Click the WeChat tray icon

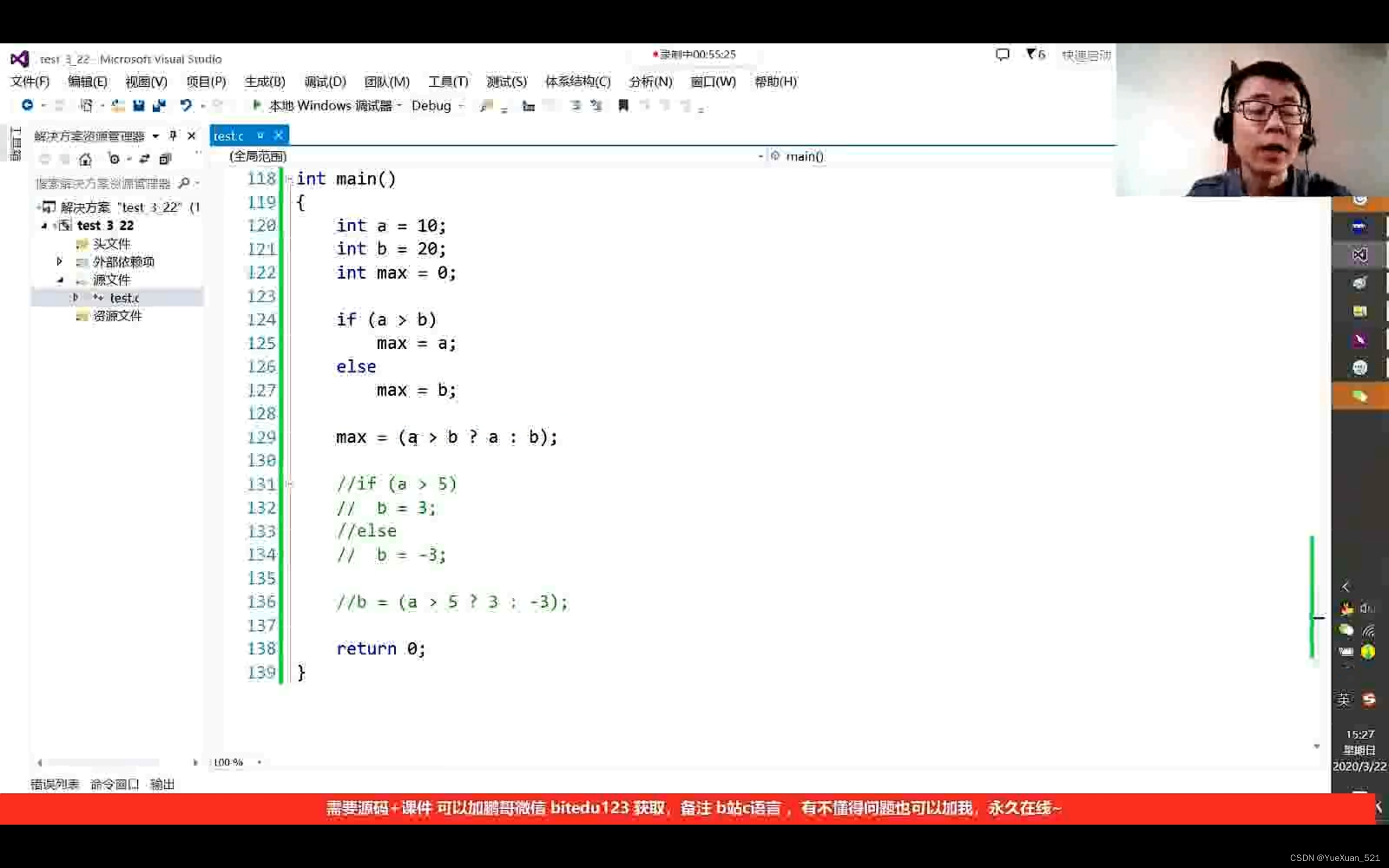coord(1346,630)
